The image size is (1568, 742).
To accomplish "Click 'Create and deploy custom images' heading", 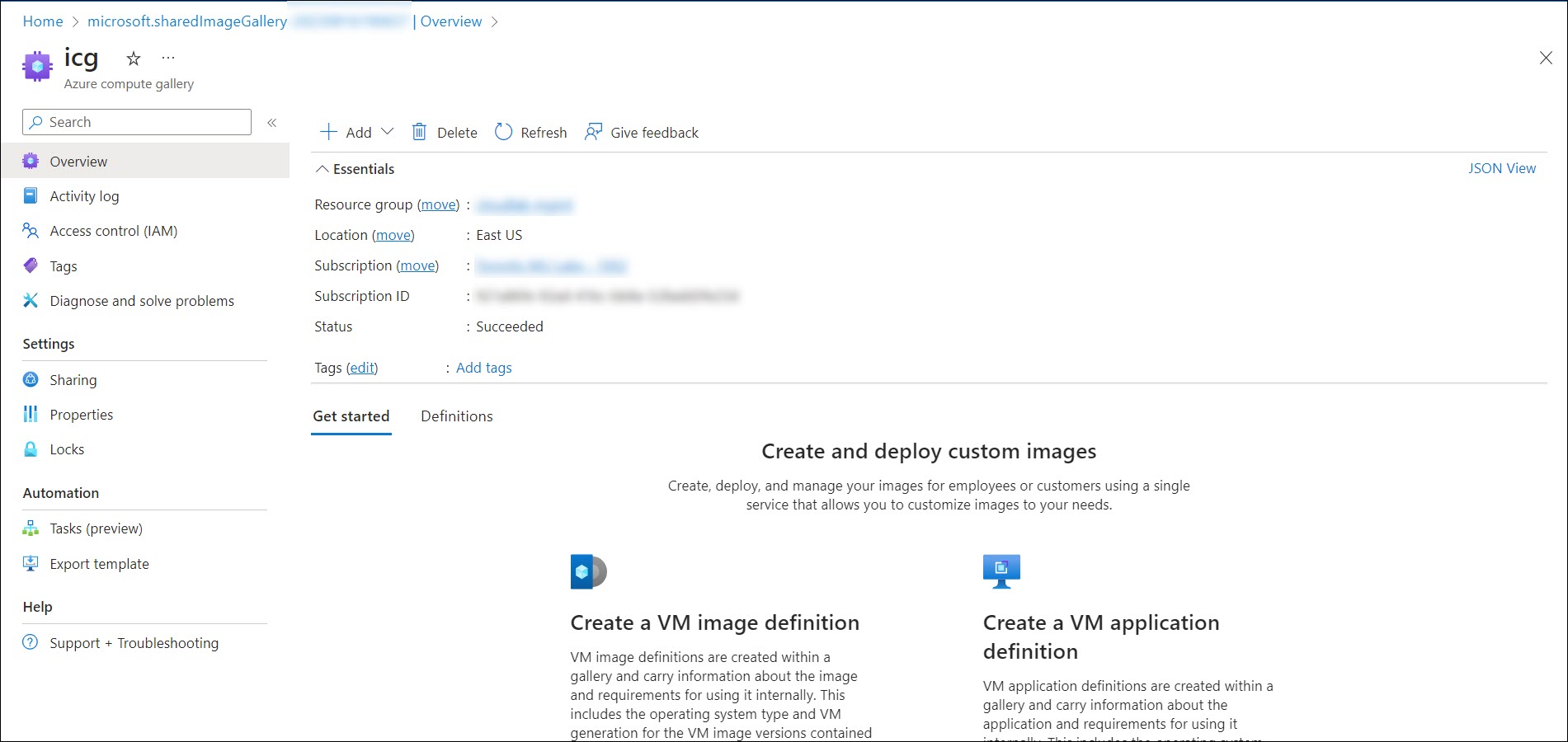I will [x=929, y=451].
